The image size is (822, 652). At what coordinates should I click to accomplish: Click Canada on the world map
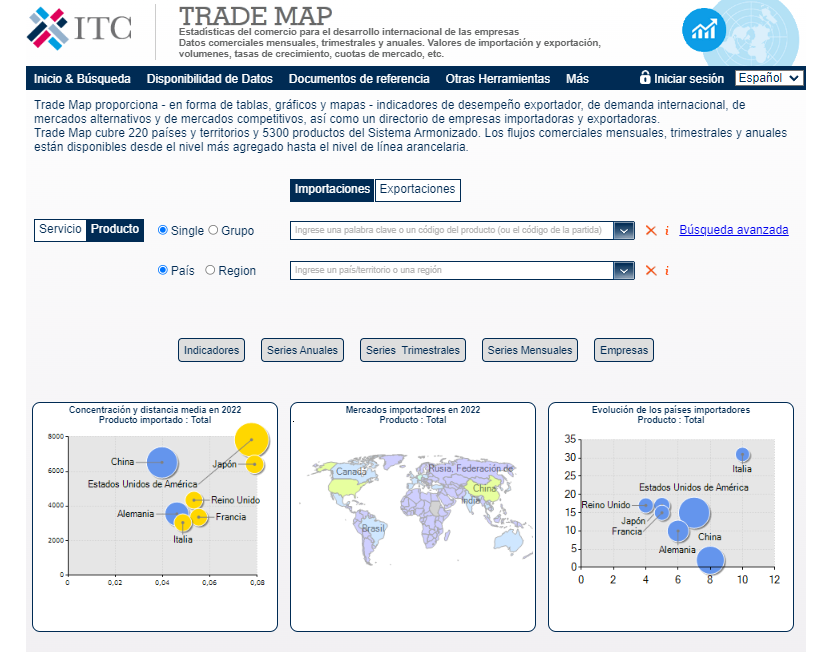tap(351, 472)
